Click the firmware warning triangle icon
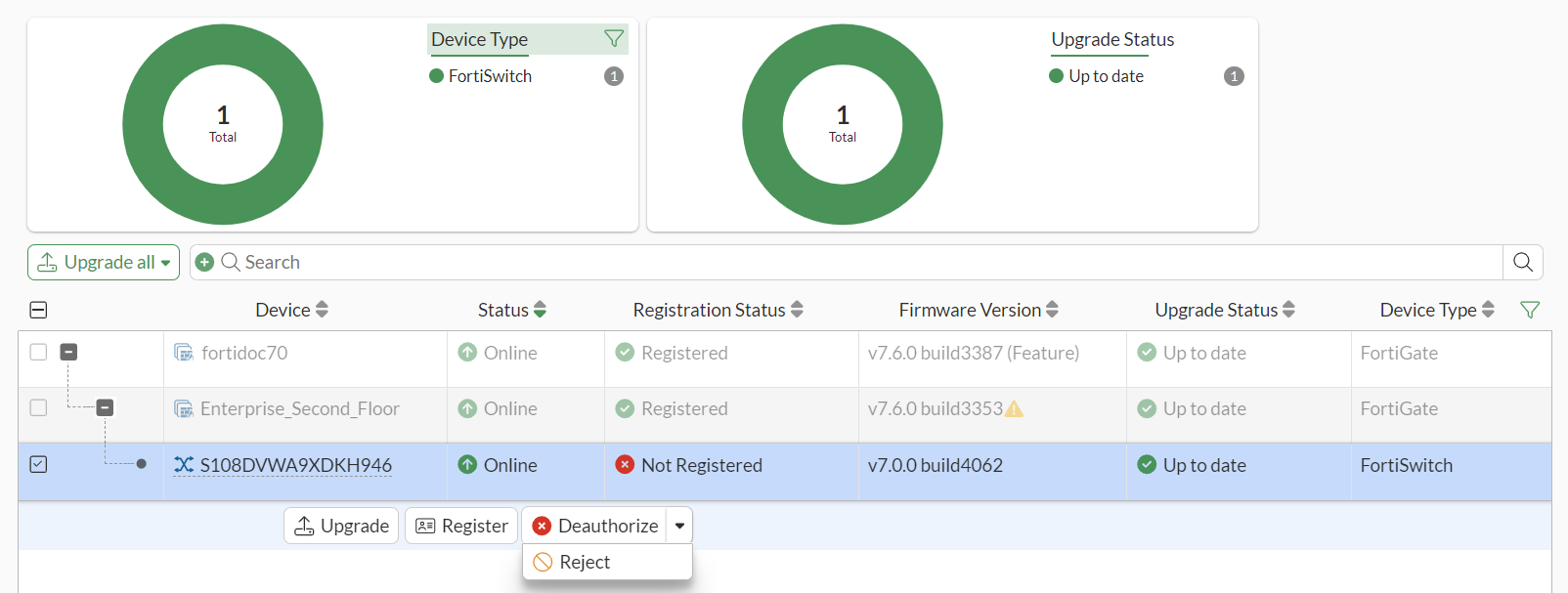The image size is (1568, 593). [x=1014, y=409]
